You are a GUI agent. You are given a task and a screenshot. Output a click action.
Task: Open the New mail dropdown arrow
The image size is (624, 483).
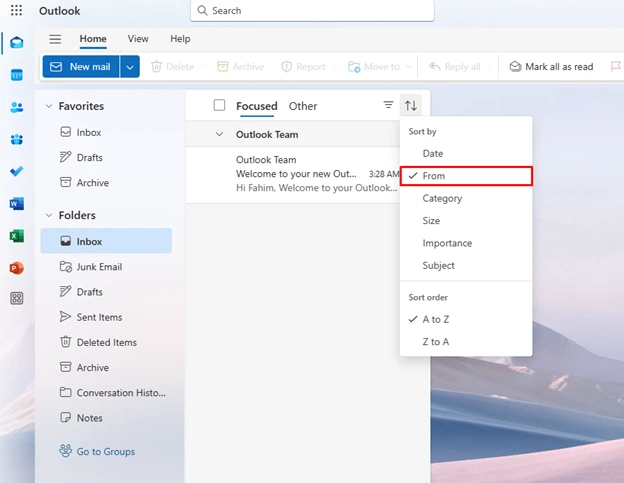(x=130, y=66)
